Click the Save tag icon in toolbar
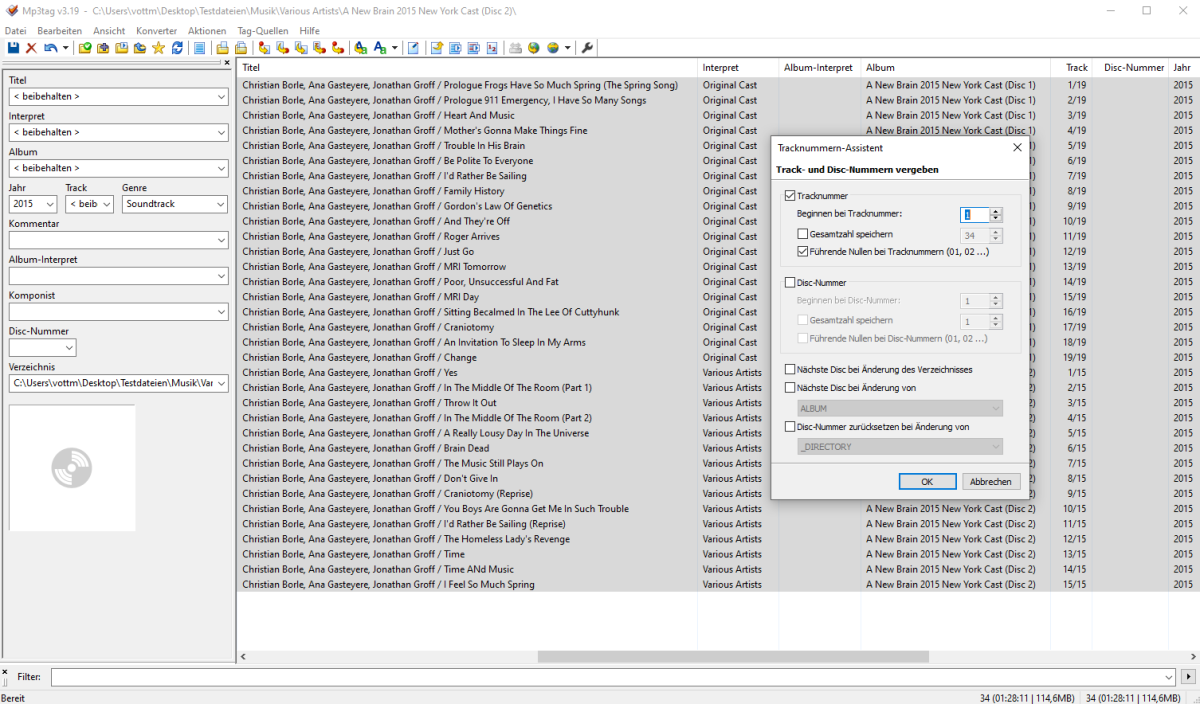The width and height of the screenshot is (1200, 704). click(x=13, y=48)
